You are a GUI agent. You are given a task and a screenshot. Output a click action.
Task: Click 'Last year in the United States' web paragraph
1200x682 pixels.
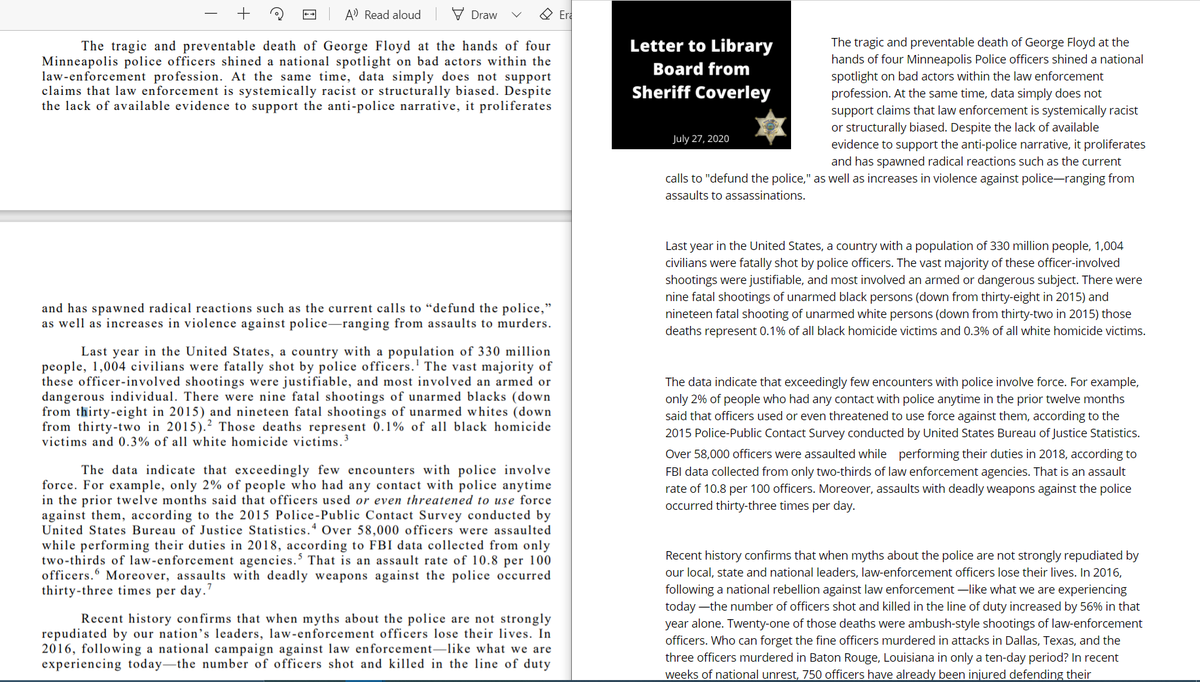(x=905, y=288)
